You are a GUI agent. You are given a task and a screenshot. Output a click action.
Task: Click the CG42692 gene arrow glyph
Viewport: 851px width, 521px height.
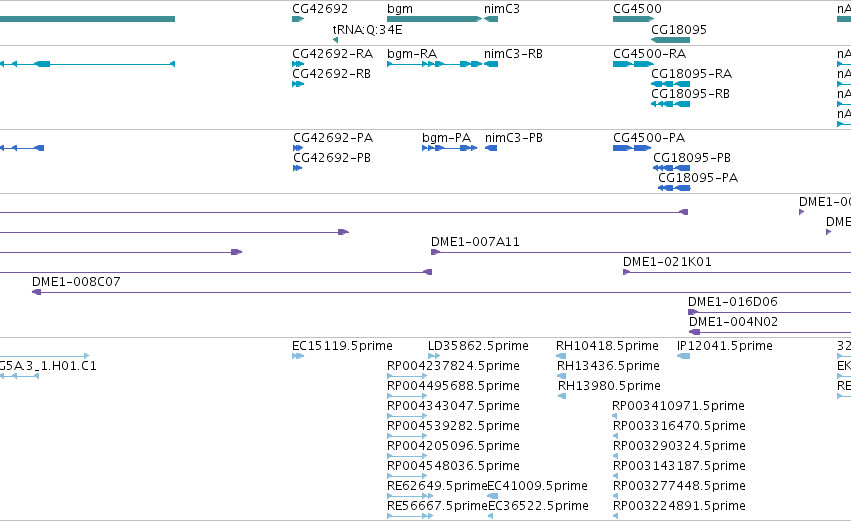298,19
